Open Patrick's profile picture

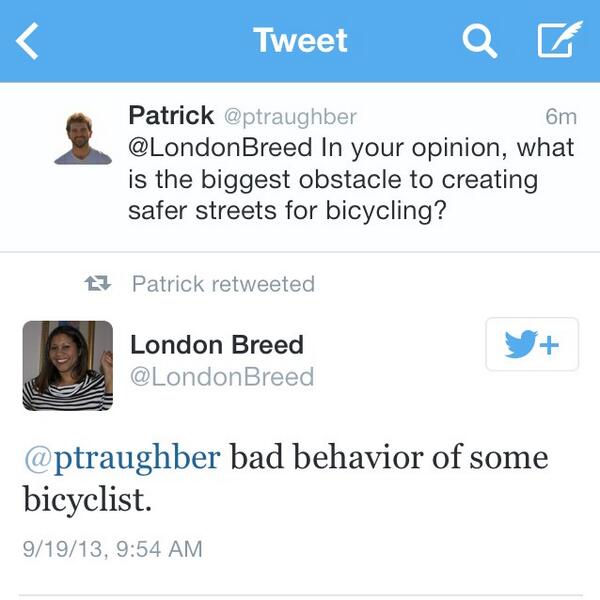pos(83,138)
